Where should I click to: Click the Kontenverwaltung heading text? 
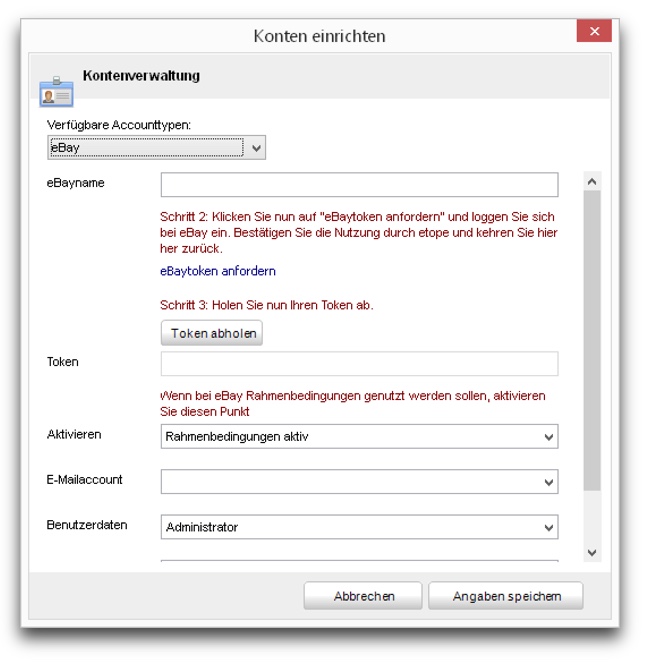[141, 76]
